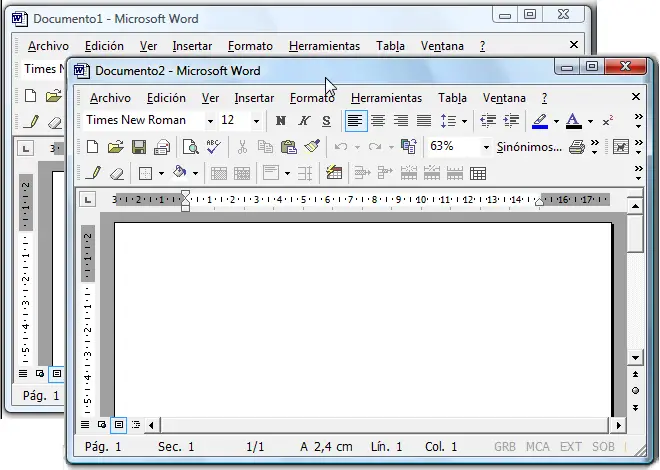Toggle Web layout view in Documento2
The height and width of the screenshot is (470, 660).
(x=102, y=425)
